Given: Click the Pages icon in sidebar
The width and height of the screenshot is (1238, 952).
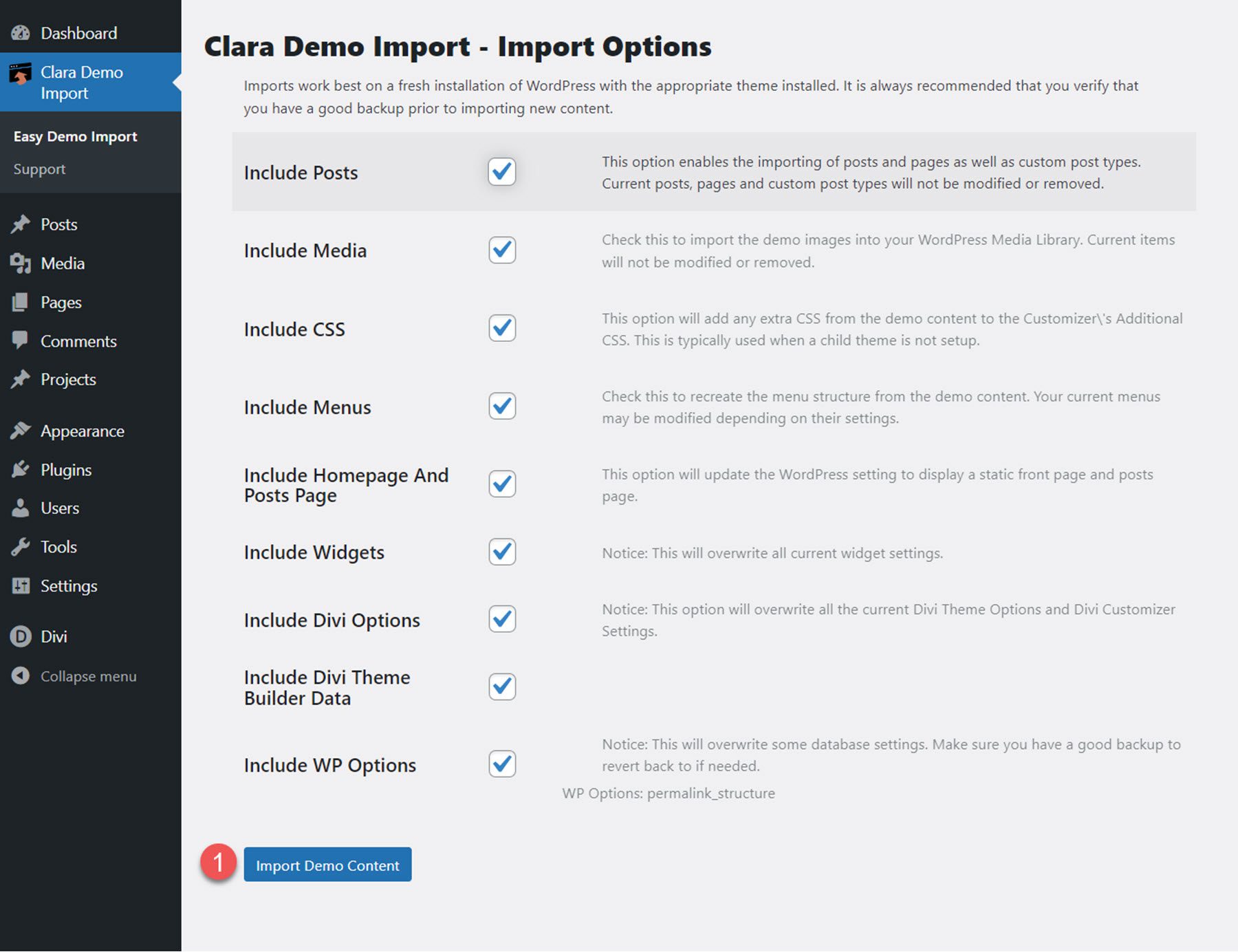Looking at the screenshot, I should (21, 302).
